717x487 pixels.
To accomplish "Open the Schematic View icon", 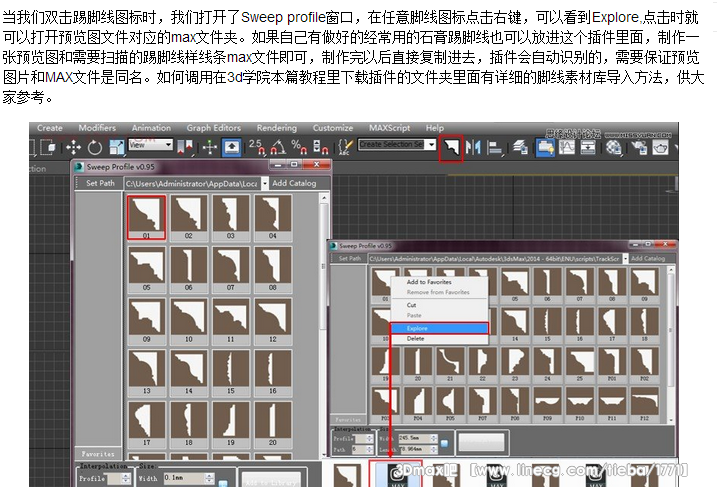I will pyautogui.click(x=588, y=147).
